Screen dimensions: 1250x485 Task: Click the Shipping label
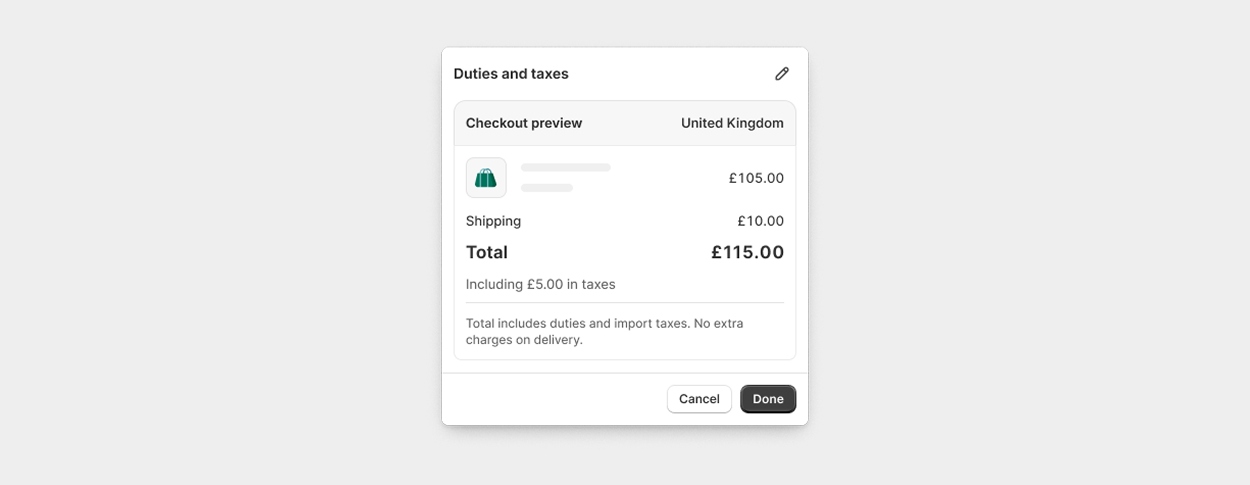pos(493,221)
